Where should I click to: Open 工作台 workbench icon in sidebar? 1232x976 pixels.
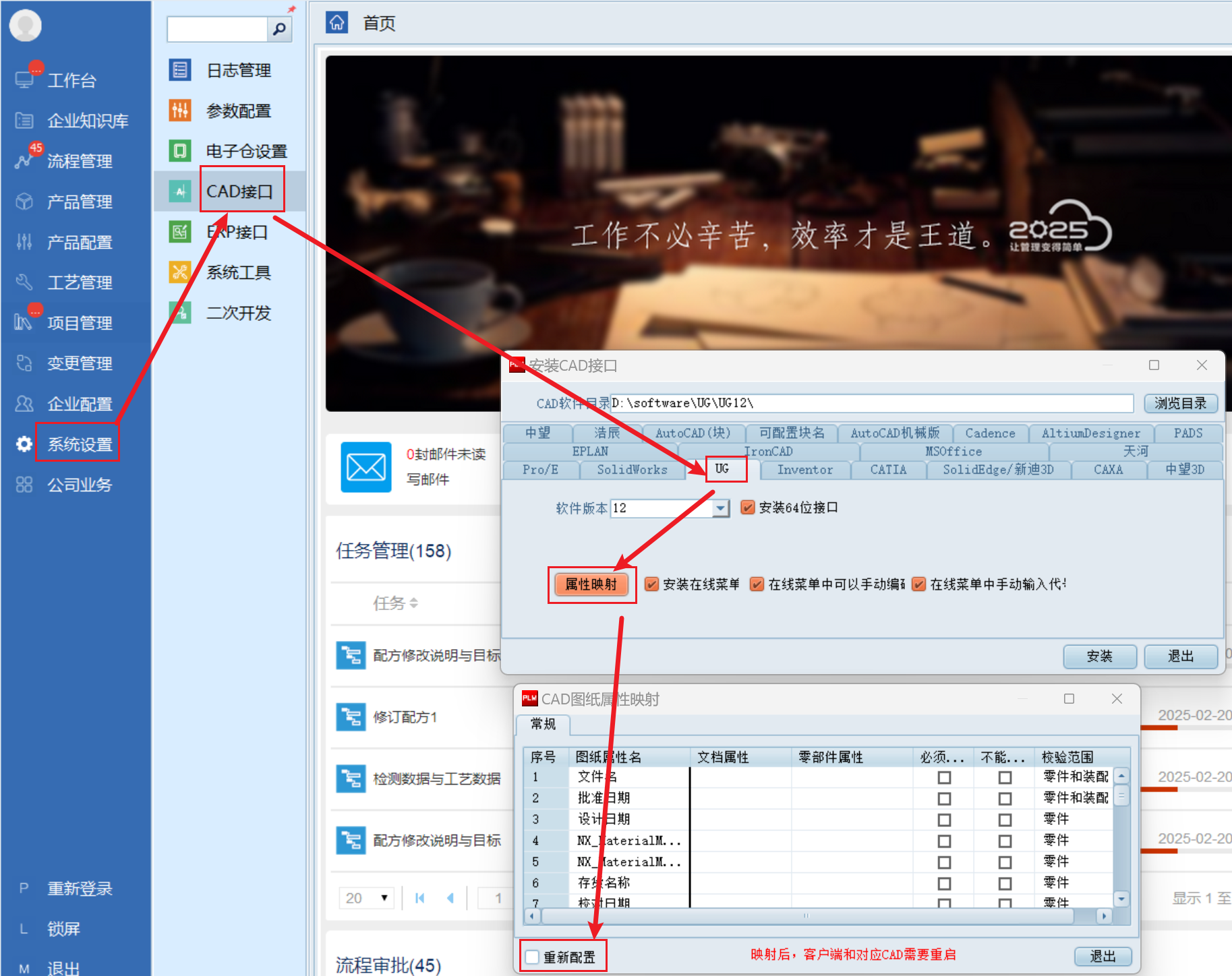(x=24, y=80)
